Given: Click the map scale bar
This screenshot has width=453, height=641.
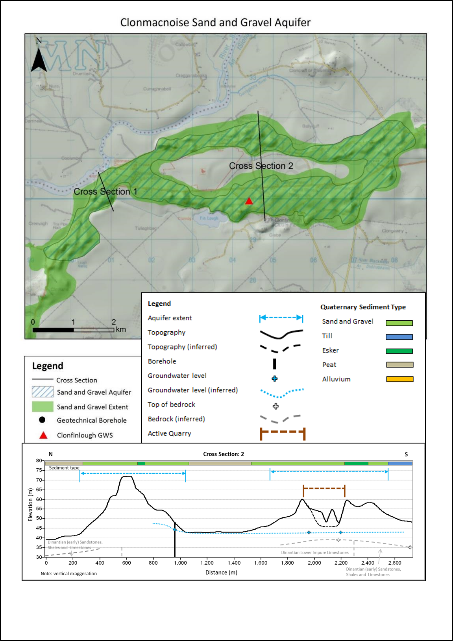Looking at the screenshot, I should (73, 329).
